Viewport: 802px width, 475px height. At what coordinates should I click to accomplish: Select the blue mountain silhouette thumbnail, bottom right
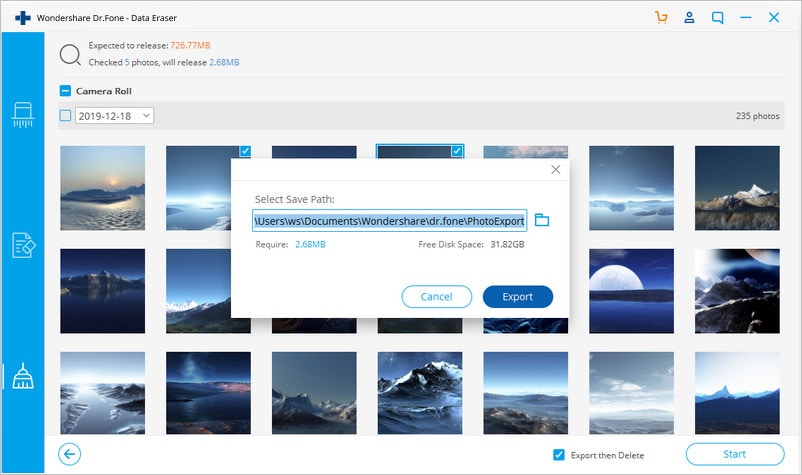pyautogui.click(x=737, y=393)
